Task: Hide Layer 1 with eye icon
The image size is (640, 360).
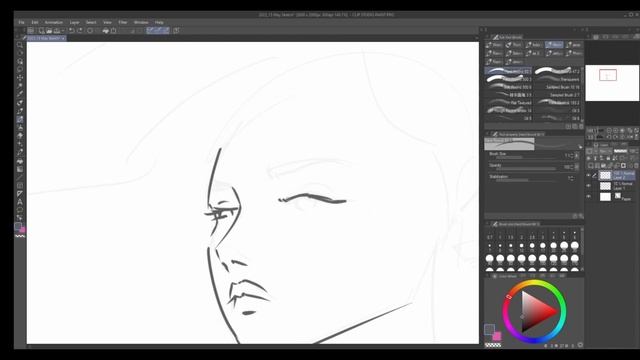Action: pos(589,186)
